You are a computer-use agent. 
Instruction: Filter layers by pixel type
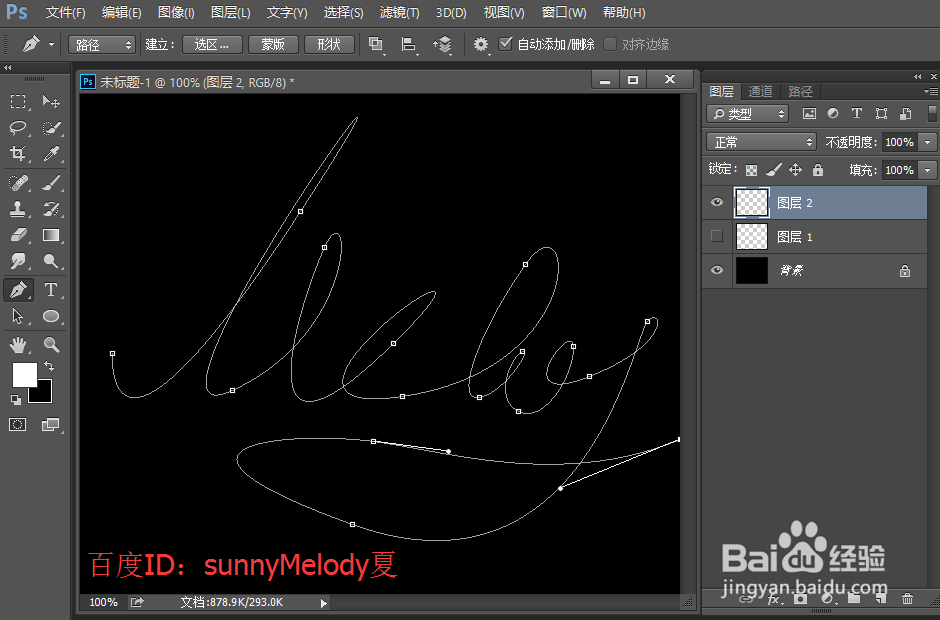click(809, 113)
